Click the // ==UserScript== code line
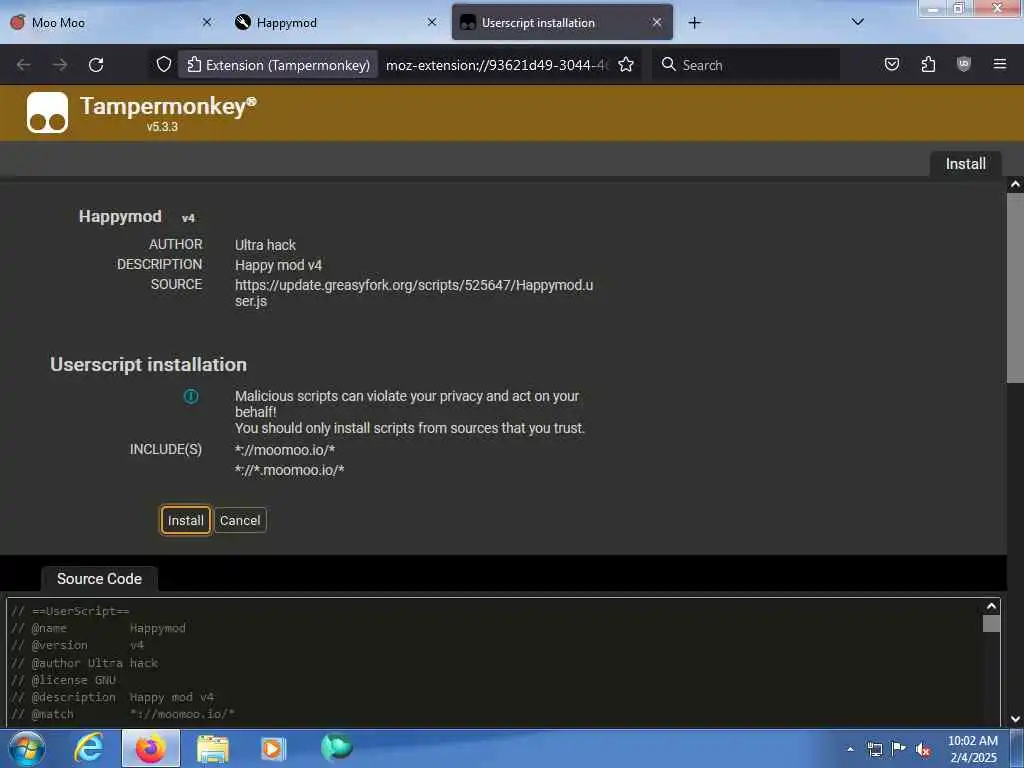 coord(71,611)
